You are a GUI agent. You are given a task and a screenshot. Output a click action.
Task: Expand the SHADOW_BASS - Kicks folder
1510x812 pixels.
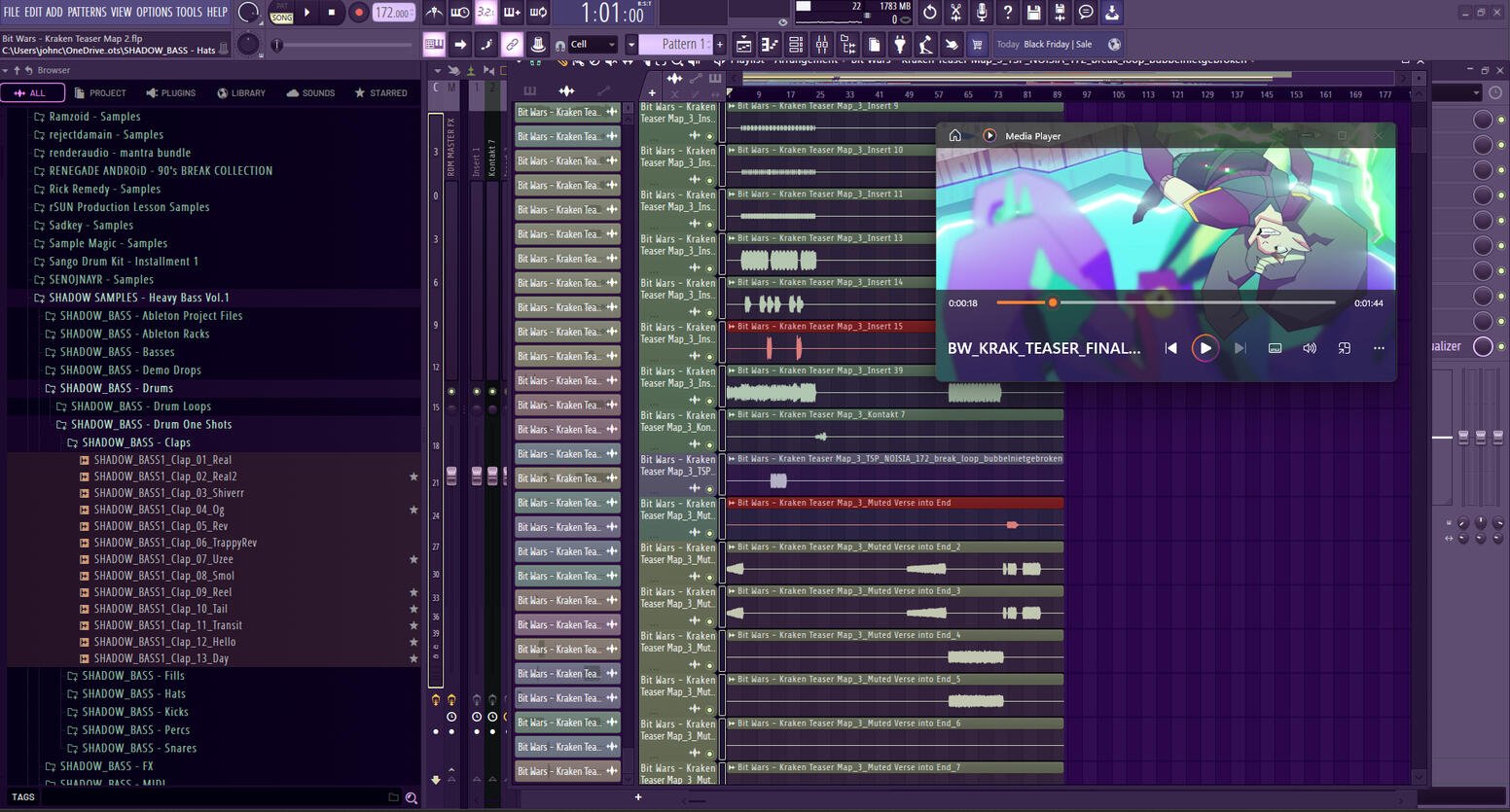point(134,712)
